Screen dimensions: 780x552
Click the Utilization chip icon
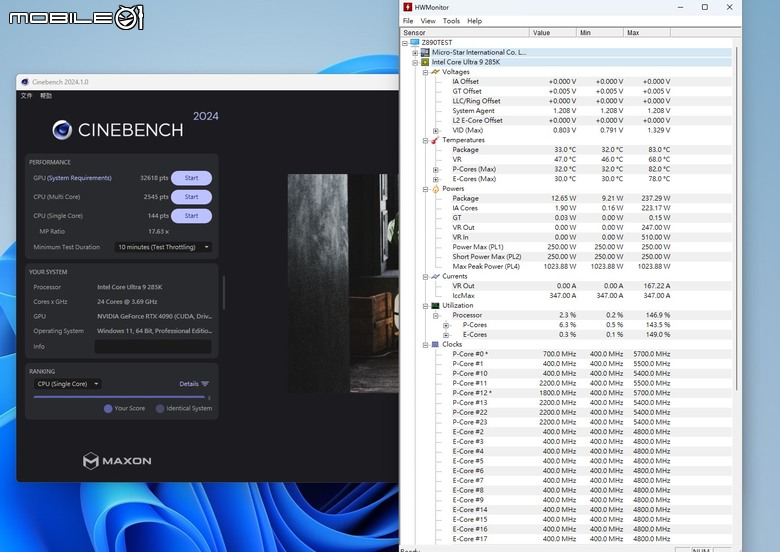click(435, 306)
